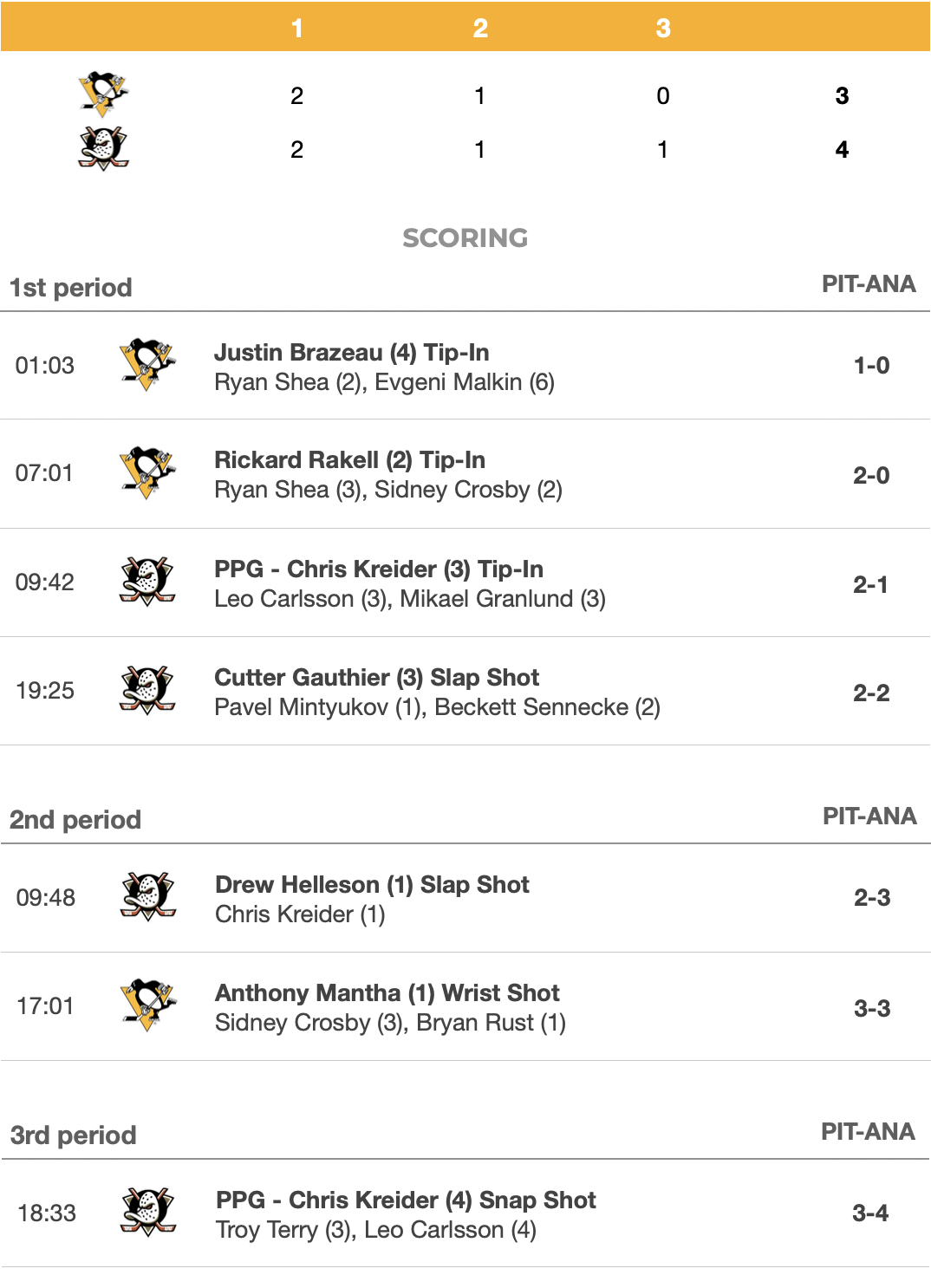Viewport: 931px width, 1288px height.
Task: Click the Troy Terry, Leo Carlsson assists line
Action: click(375, 1230)
